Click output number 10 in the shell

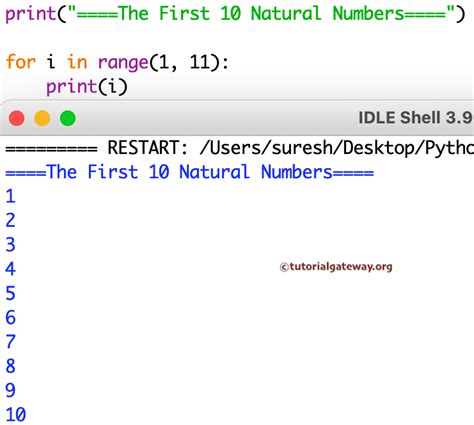[x=16, y=415]
